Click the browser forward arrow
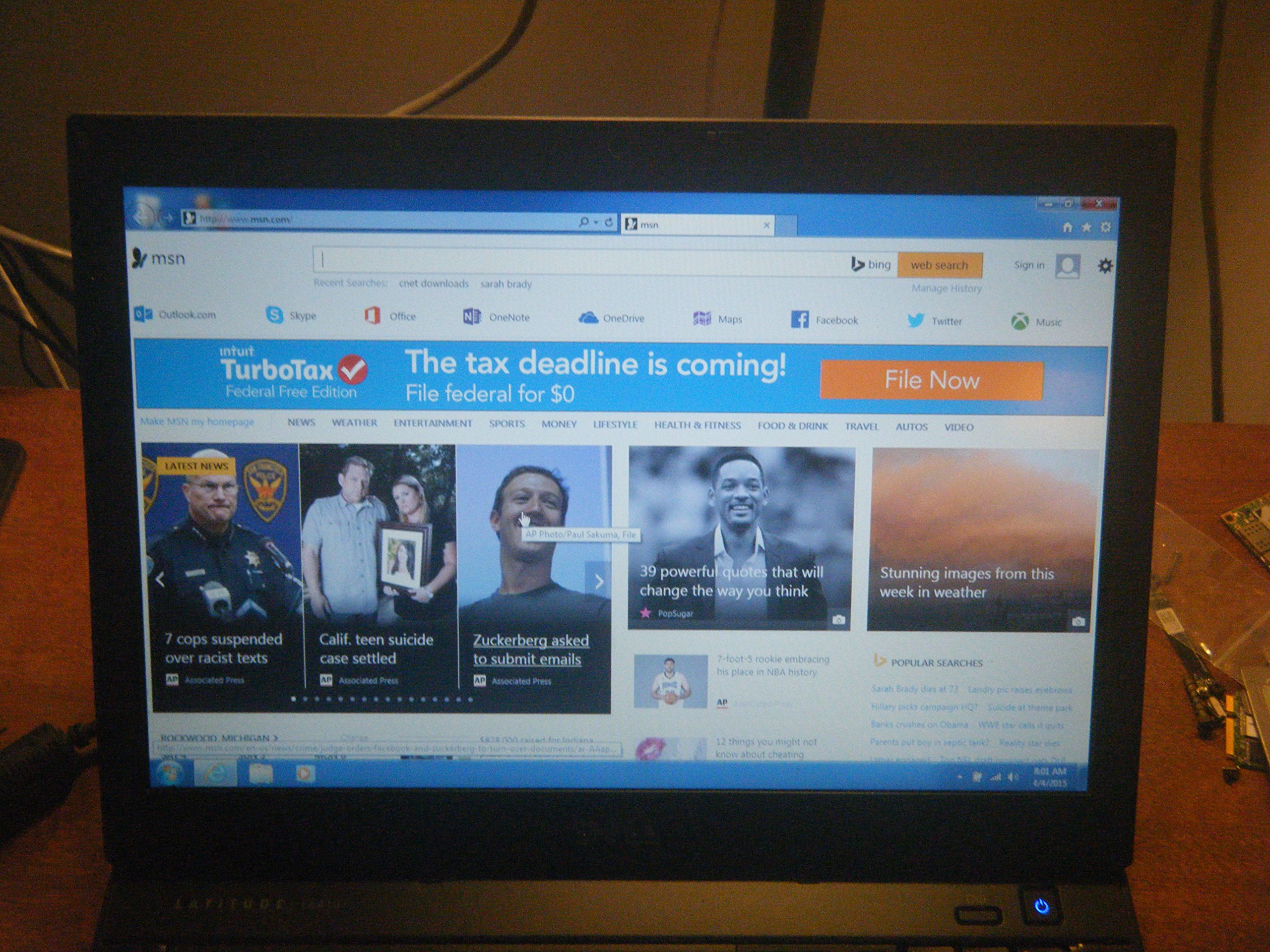This screenshot has width=1270, height=952. (167, 218)
